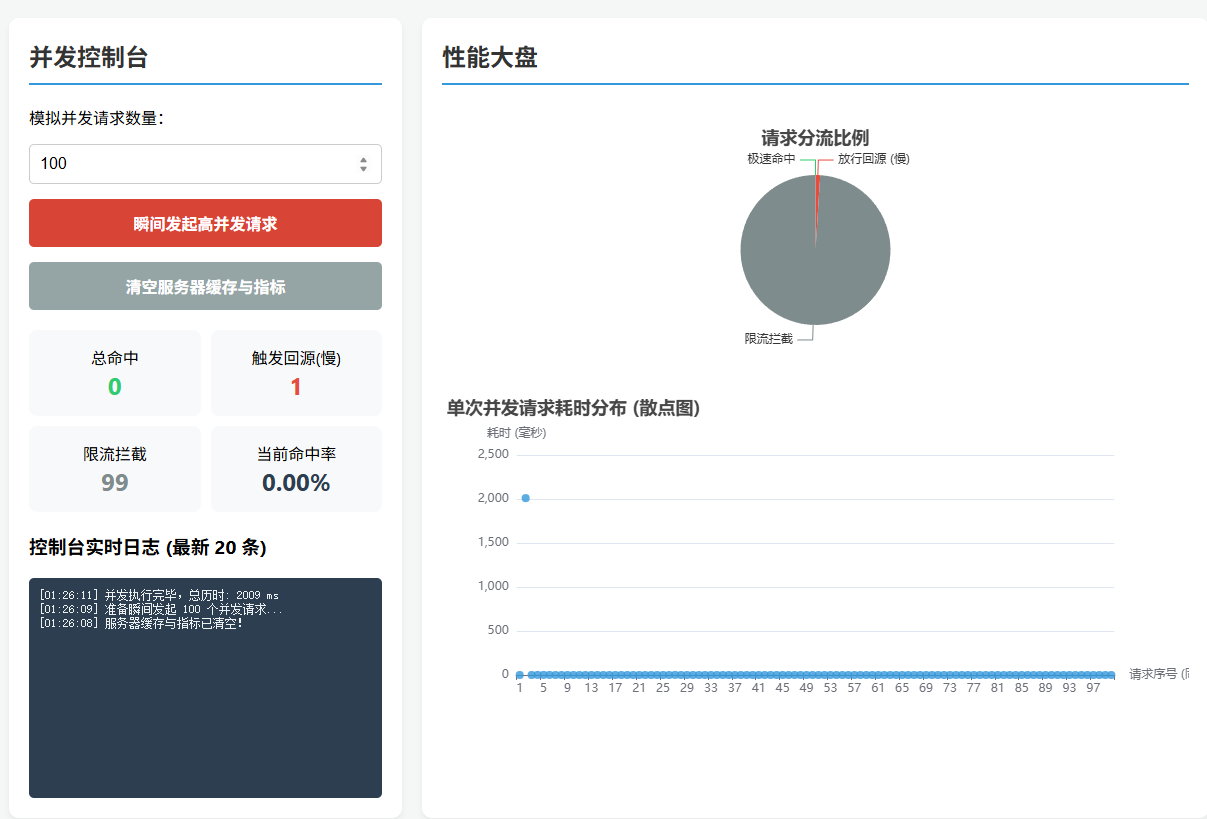
Task: Click the 放行回源 (慢) pie chart label
Action: click(873, 159)
